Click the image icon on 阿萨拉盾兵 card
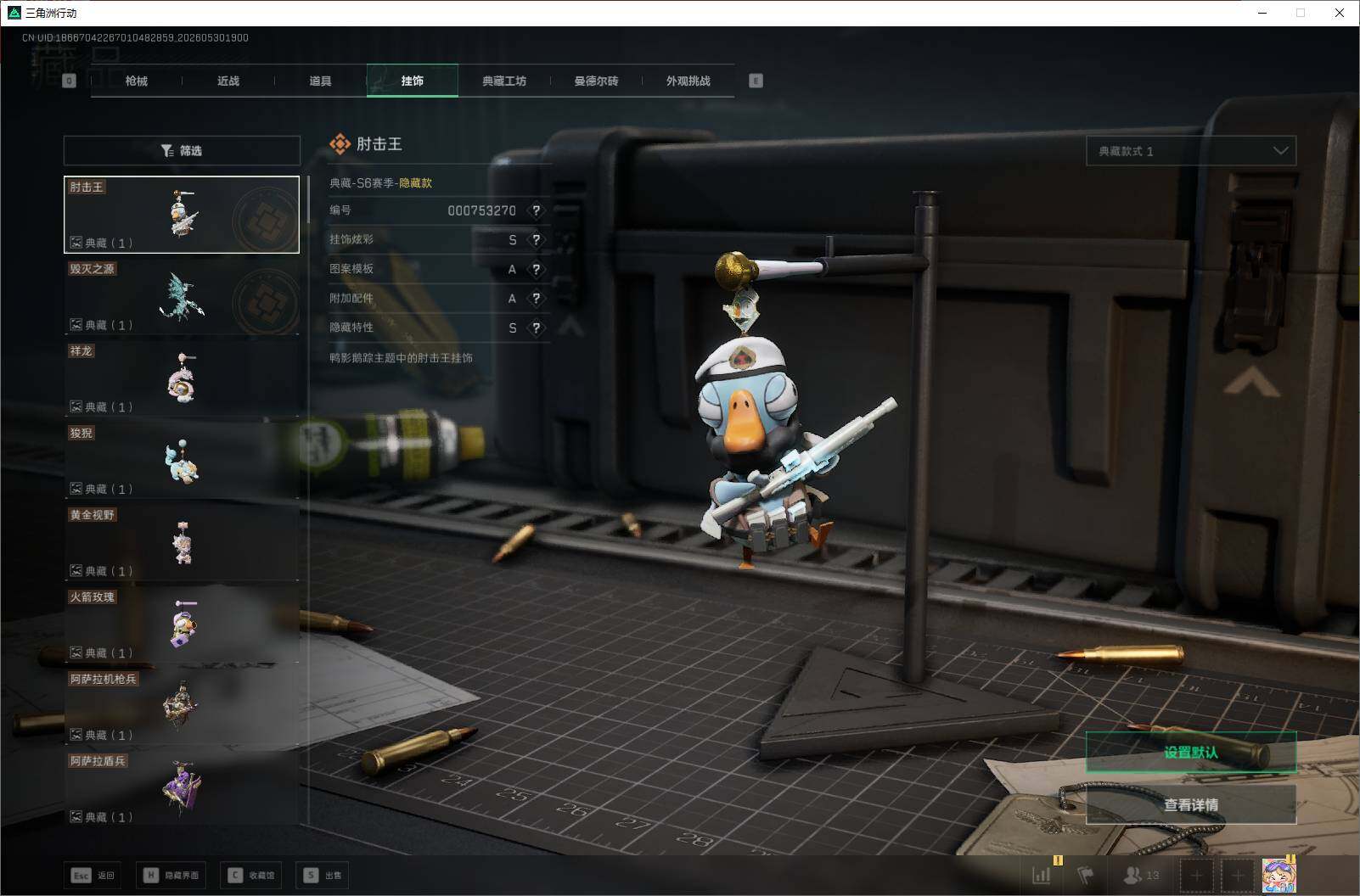1360x896 pixels. tap(76, 817)
